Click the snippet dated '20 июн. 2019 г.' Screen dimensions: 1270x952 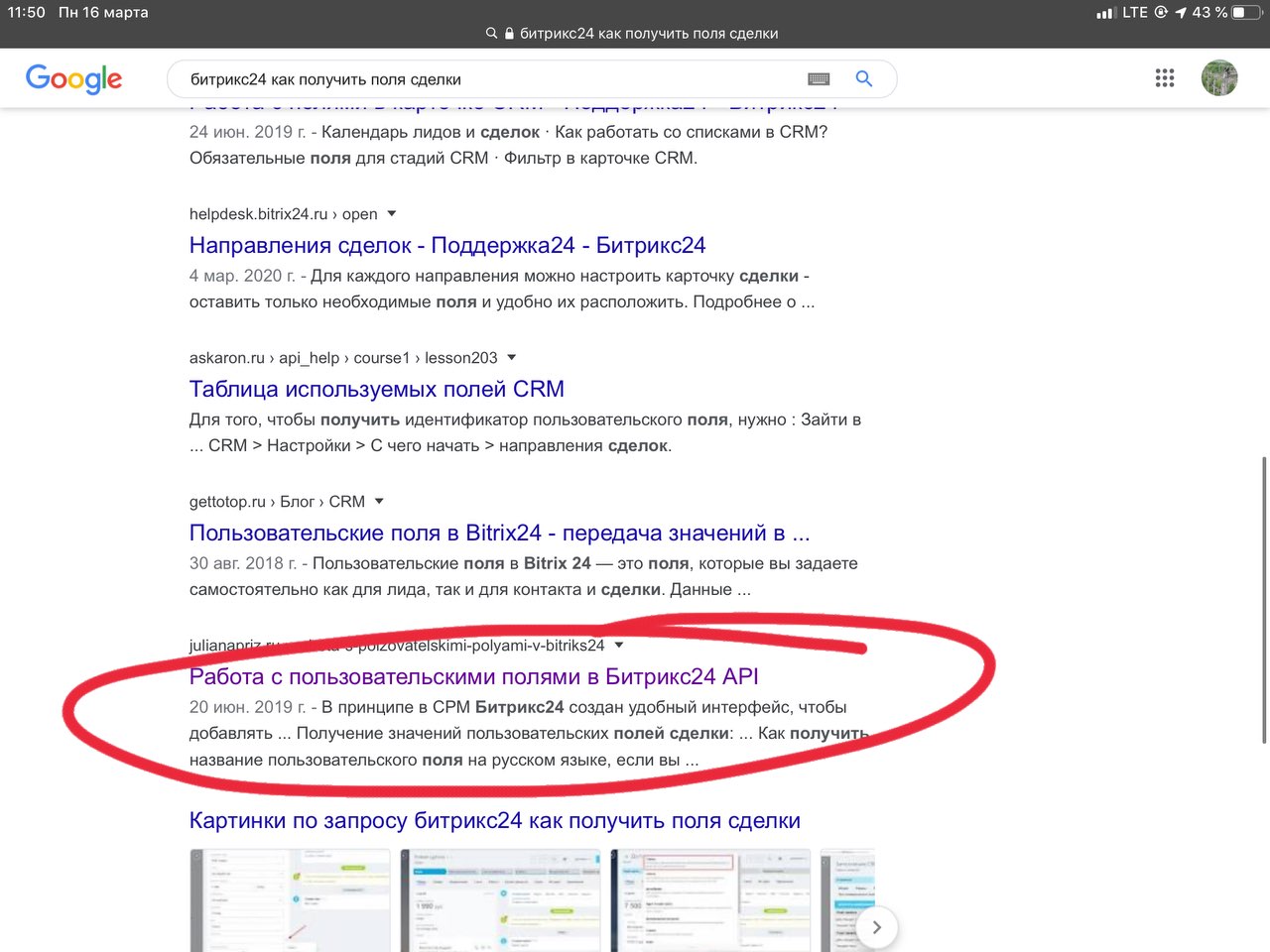click(530, 734)
